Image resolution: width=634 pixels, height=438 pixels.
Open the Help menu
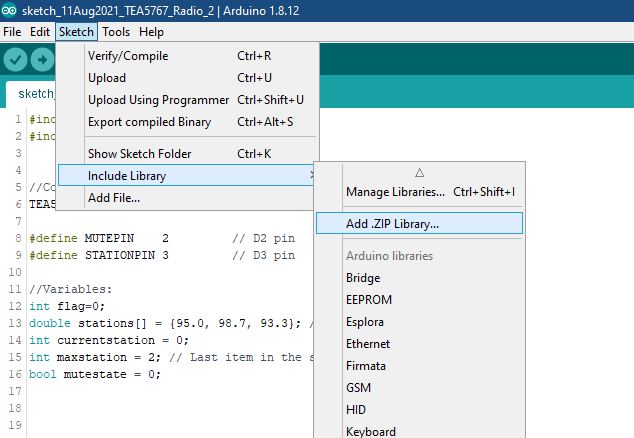click(151, 32)
